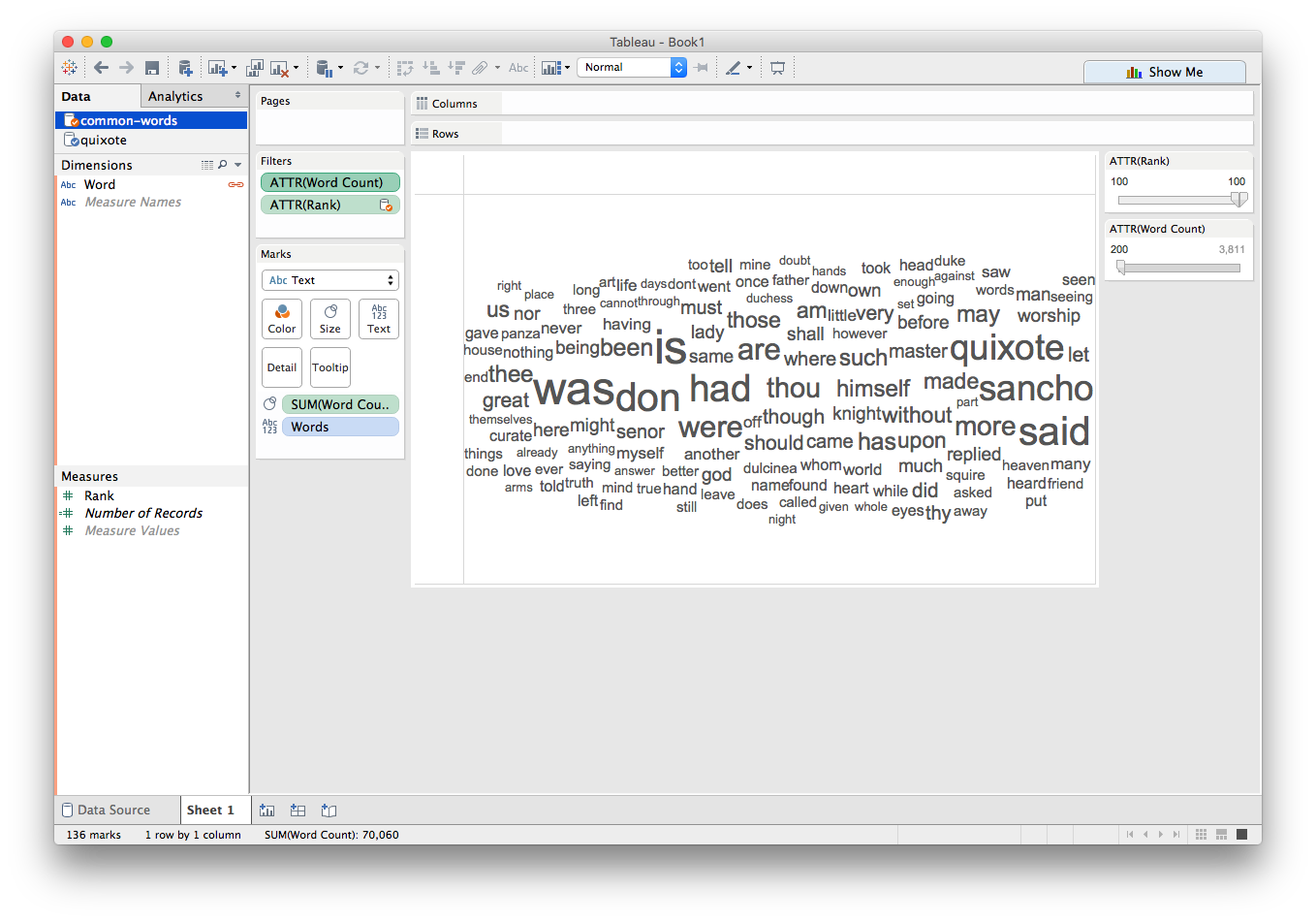The width and height of the screenshot is (1316, 922).
Task: Open the refresh dropdown arrow
Action: (x=377, y=68)
